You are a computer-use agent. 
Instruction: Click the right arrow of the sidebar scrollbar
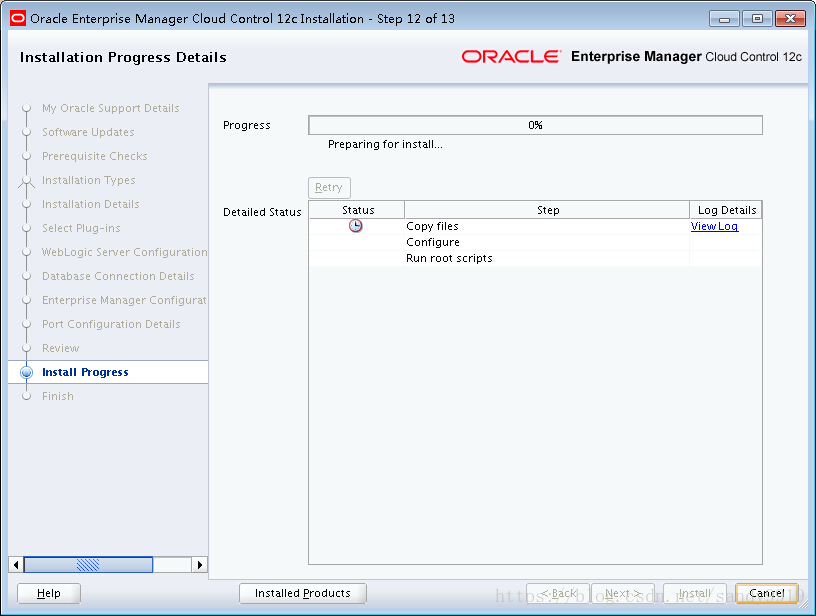tap(200, 564)
